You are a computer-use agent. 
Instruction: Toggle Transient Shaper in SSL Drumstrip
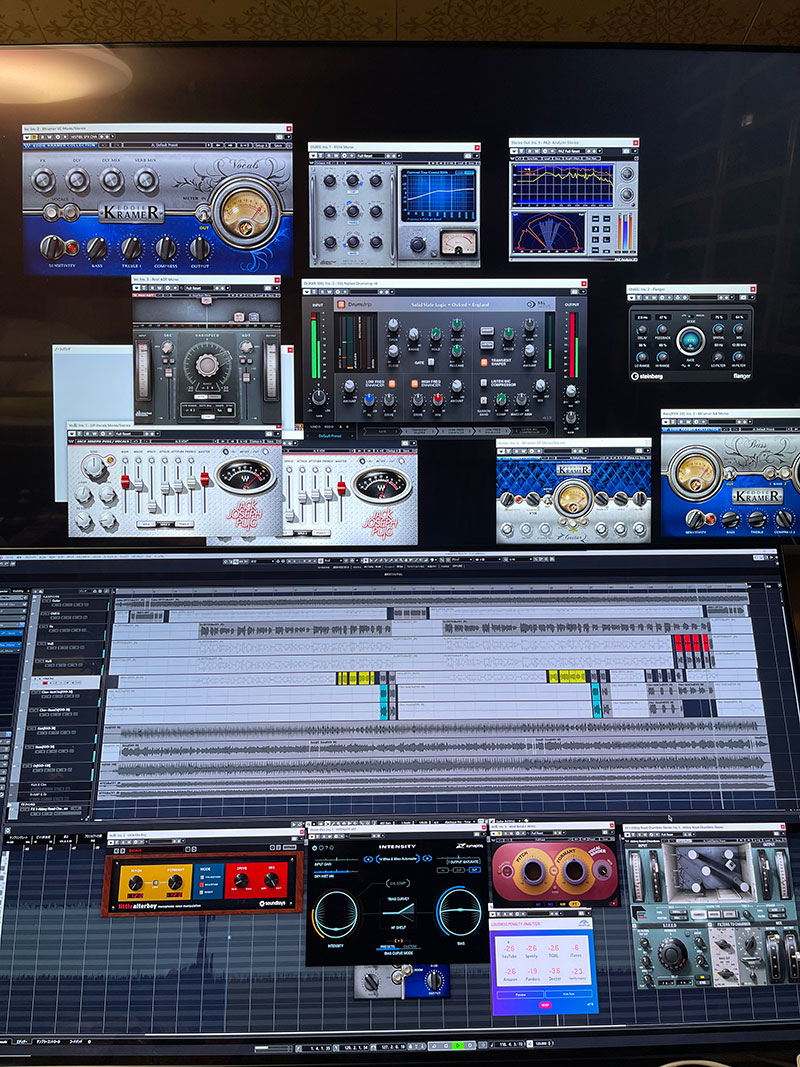[x=484, y=362]
